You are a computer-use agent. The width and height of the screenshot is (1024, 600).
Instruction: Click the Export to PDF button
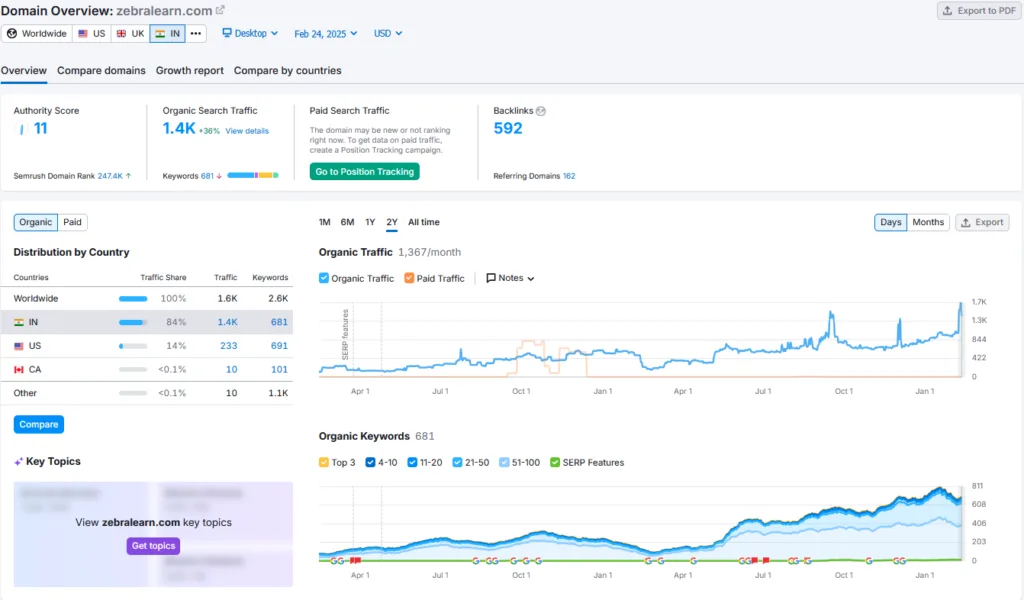(x=979, y=10)
